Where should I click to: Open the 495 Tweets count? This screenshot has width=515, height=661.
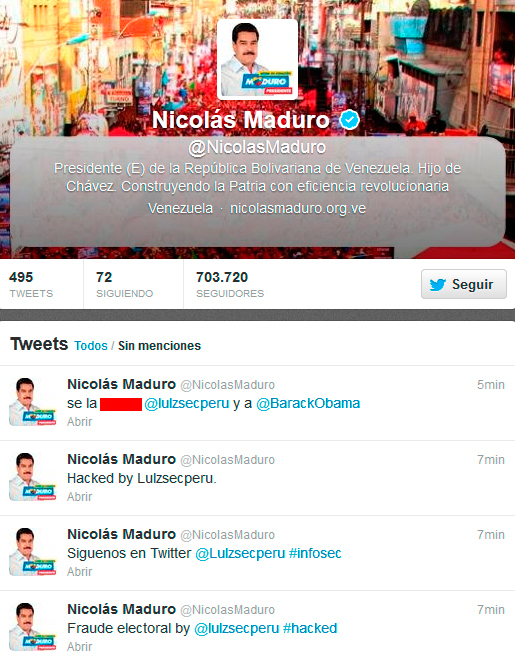pos(31,284)
